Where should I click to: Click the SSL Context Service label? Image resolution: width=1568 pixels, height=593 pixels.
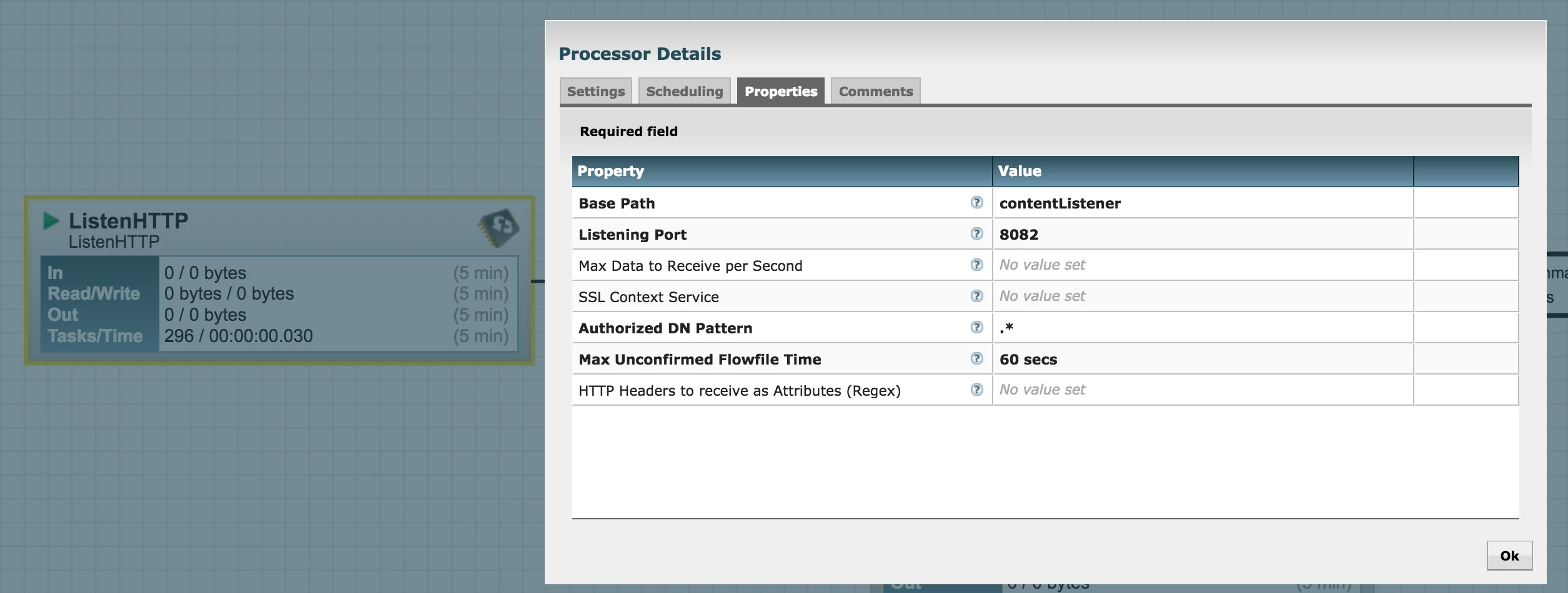coord(648,297)
